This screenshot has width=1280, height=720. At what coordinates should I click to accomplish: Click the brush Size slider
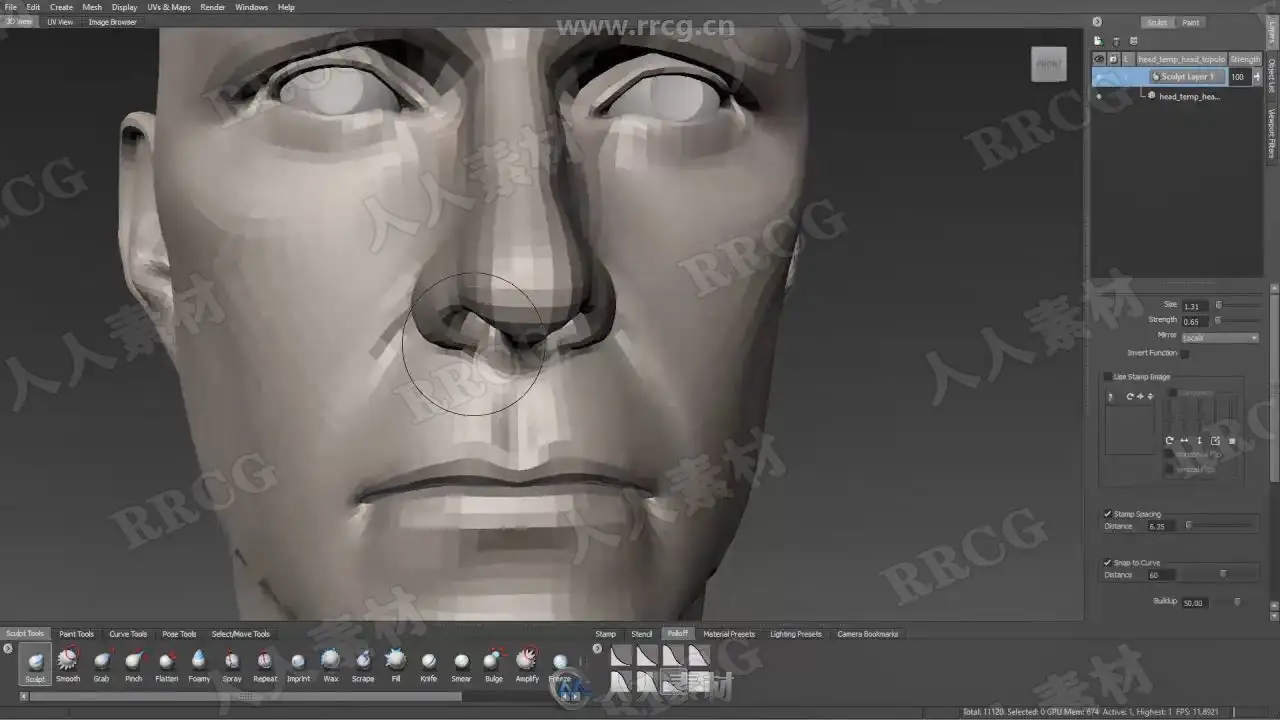point(1236,305)
